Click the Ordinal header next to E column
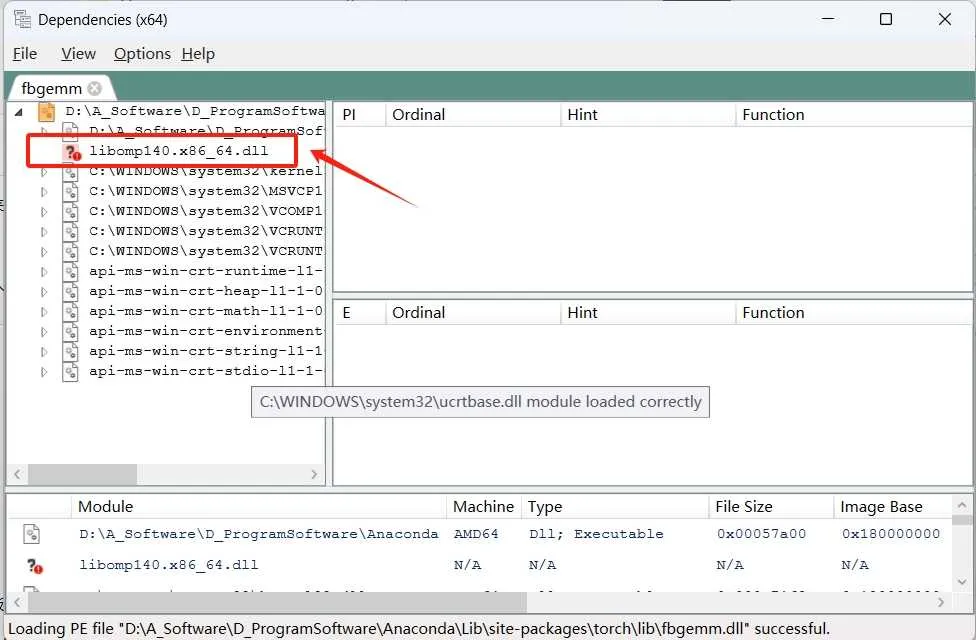The width and height of the screenshot is (976, 640). click(473, 313)
